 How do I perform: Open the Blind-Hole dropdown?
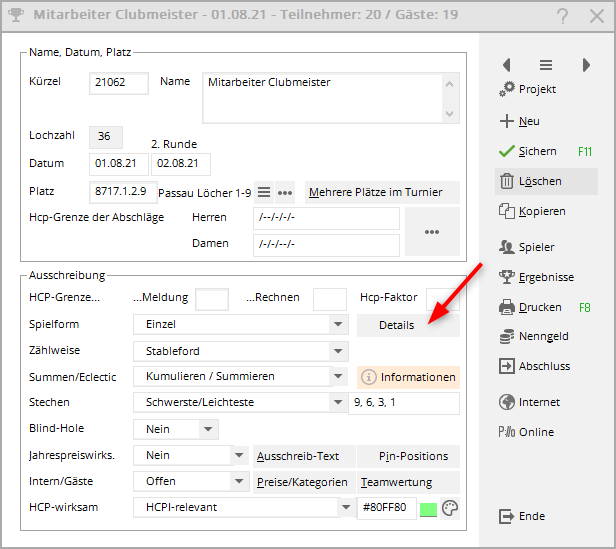208,429
